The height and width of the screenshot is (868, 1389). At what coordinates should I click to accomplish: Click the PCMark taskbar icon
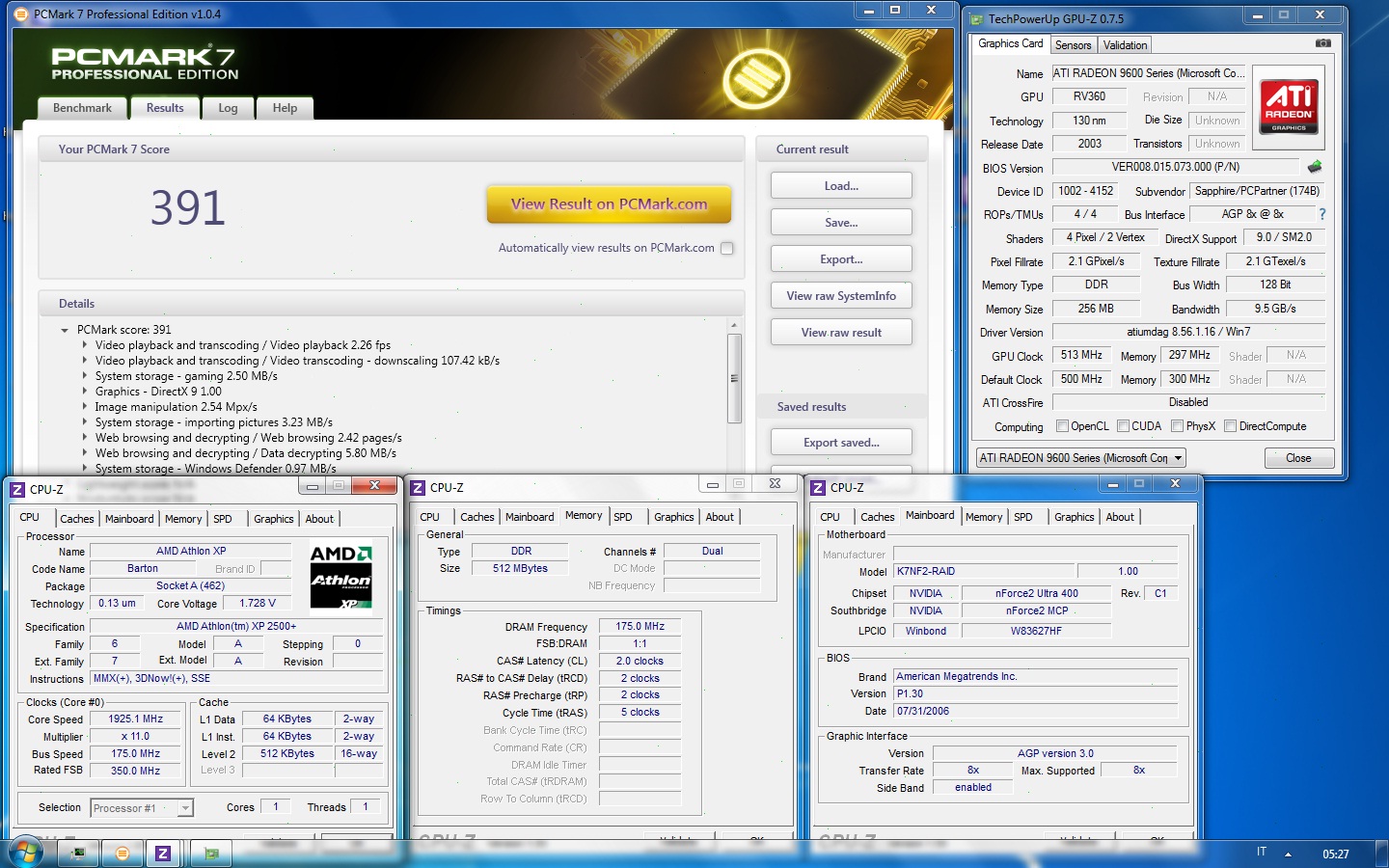pos(122,853)
